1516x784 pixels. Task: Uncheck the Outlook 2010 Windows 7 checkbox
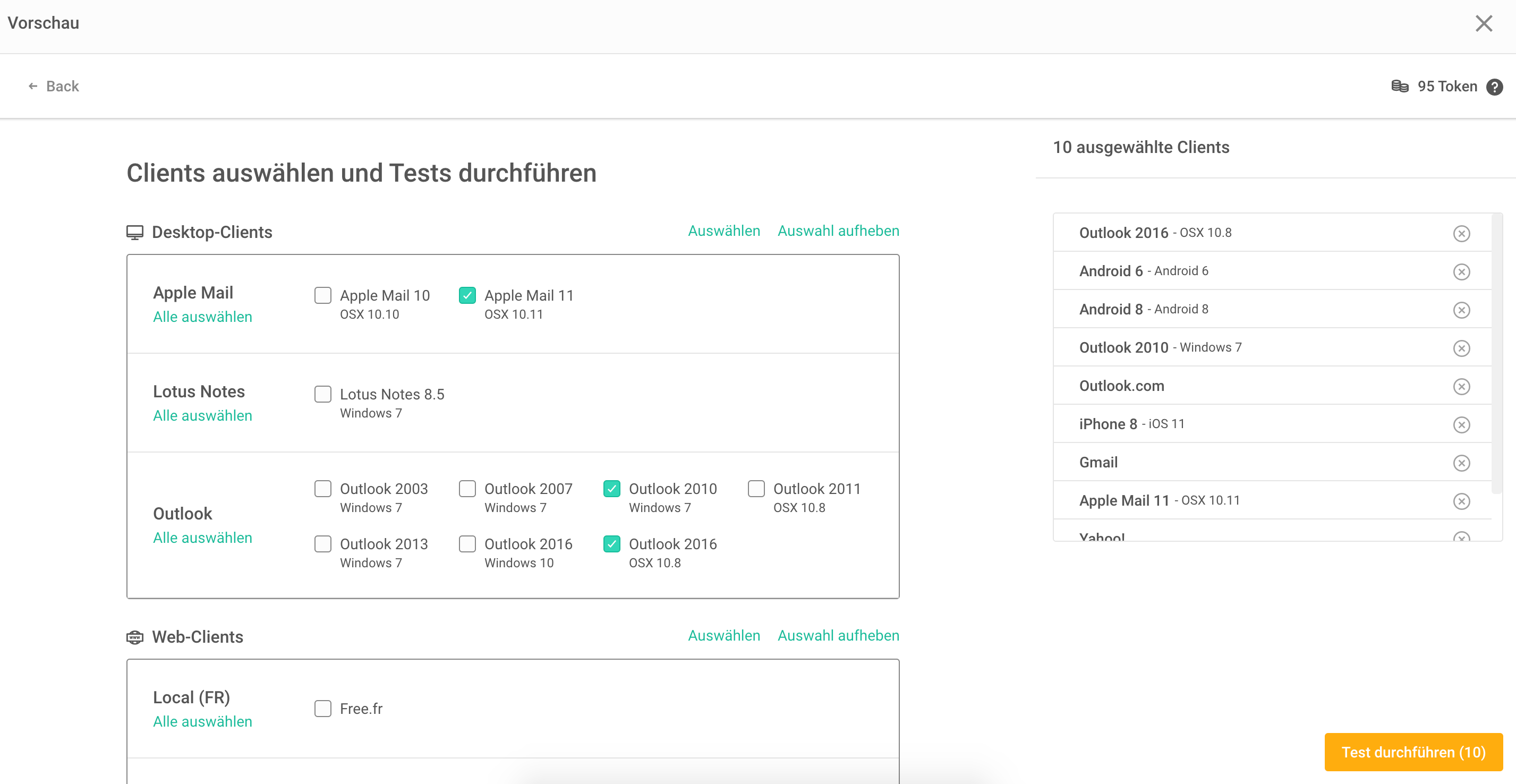click(x=611, y=489)
